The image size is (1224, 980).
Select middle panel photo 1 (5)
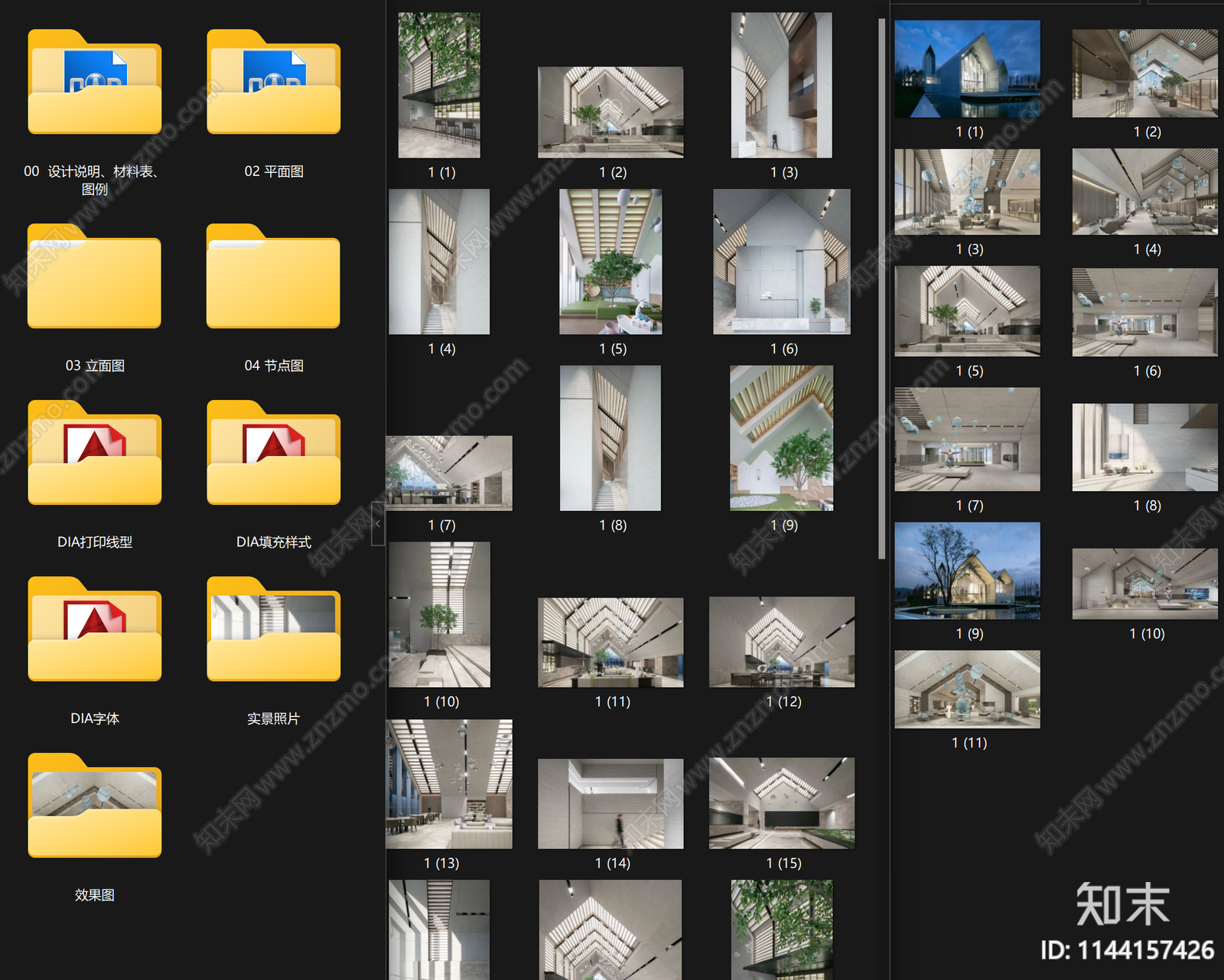click(610, 262)
